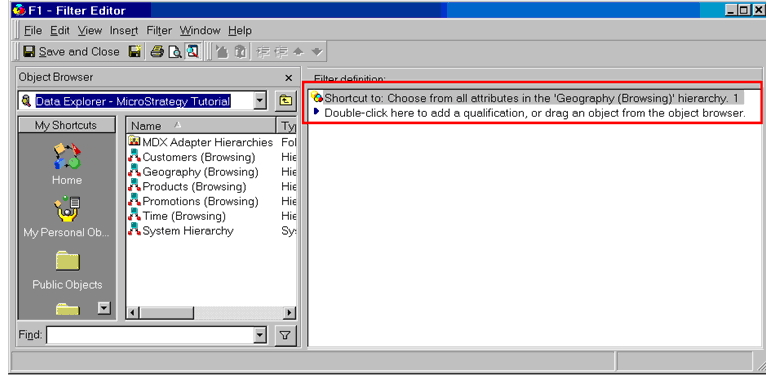
Task: Click the greyed-out move up arrow icon
Action: pyautogui.click(x=298, y=51)
